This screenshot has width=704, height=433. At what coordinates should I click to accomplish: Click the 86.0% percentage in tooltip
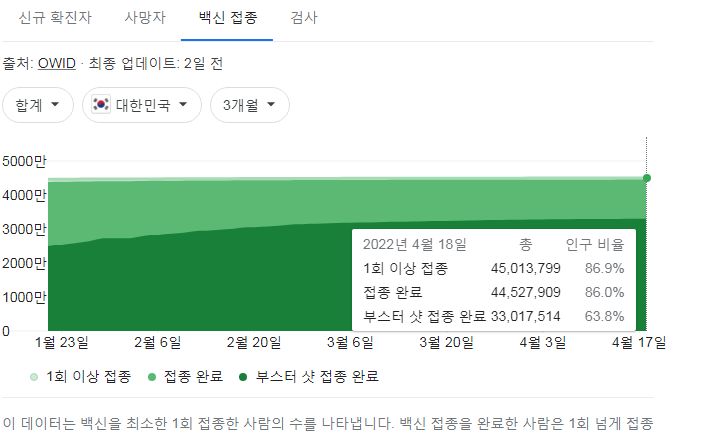pyautogui.click(x=604, y=292)
